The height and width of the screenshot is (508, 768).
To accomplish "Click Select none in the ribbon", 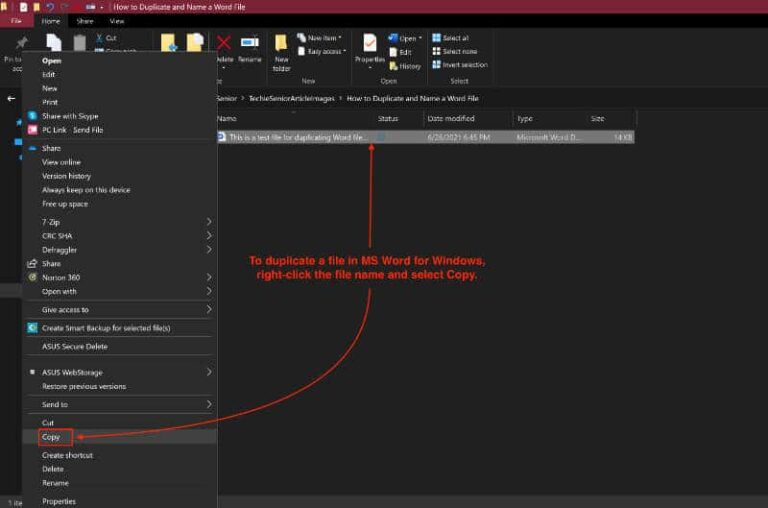I will [455, 52].
